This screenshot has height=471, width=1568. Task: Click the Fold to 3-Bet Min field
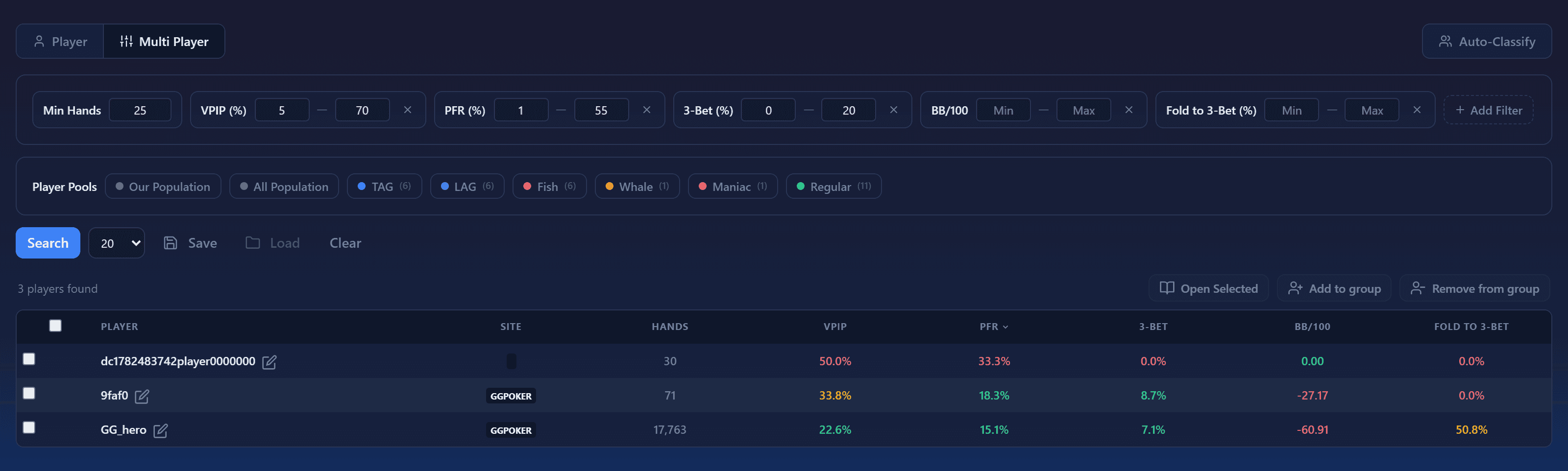[x=1292, y=110]
